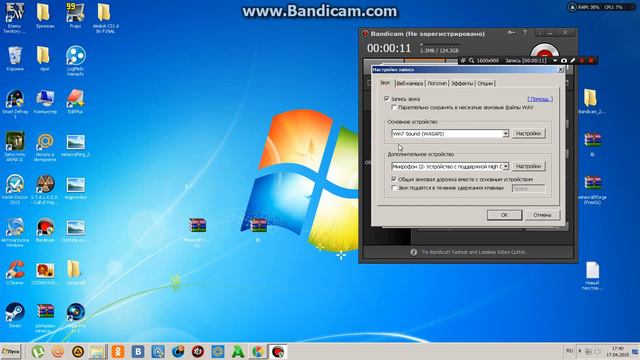The image size is (640, 360).
Task: Enable parallel saving to WAV files checkbox
Action: [x=394, y=108]
